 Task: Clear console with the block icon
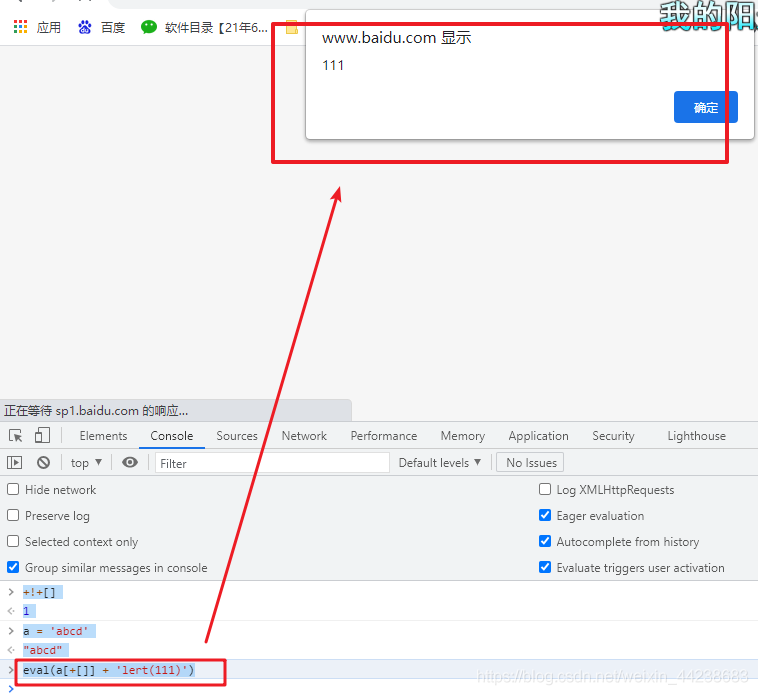click(x=43, y=463)
